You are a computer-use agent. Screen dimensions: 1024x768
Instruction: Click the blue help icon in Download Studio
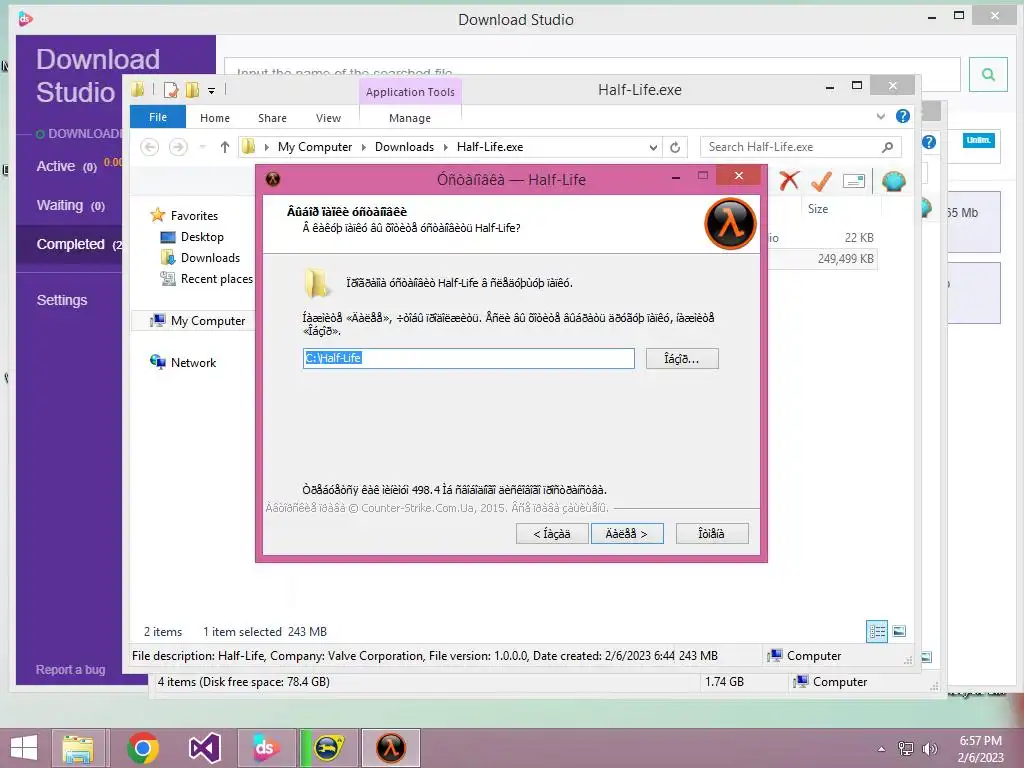click(929, 142)
